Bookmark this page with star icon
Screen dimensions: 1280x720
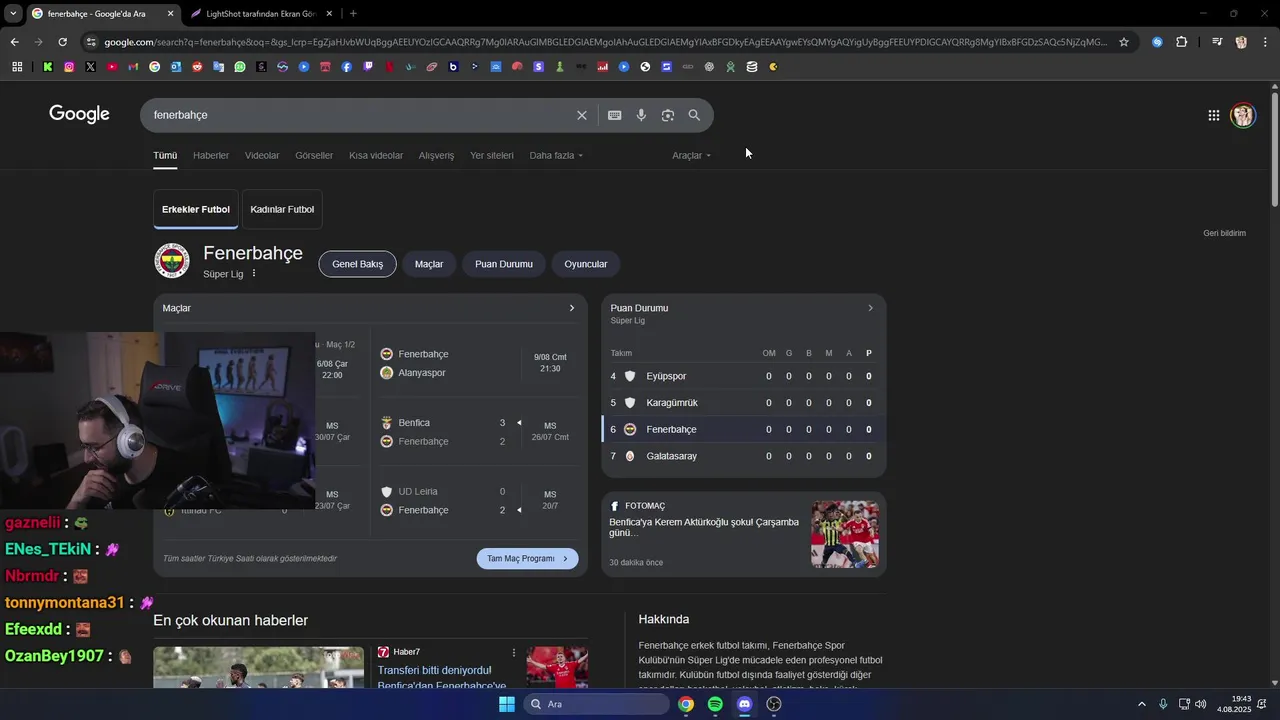click(1124, 42)
